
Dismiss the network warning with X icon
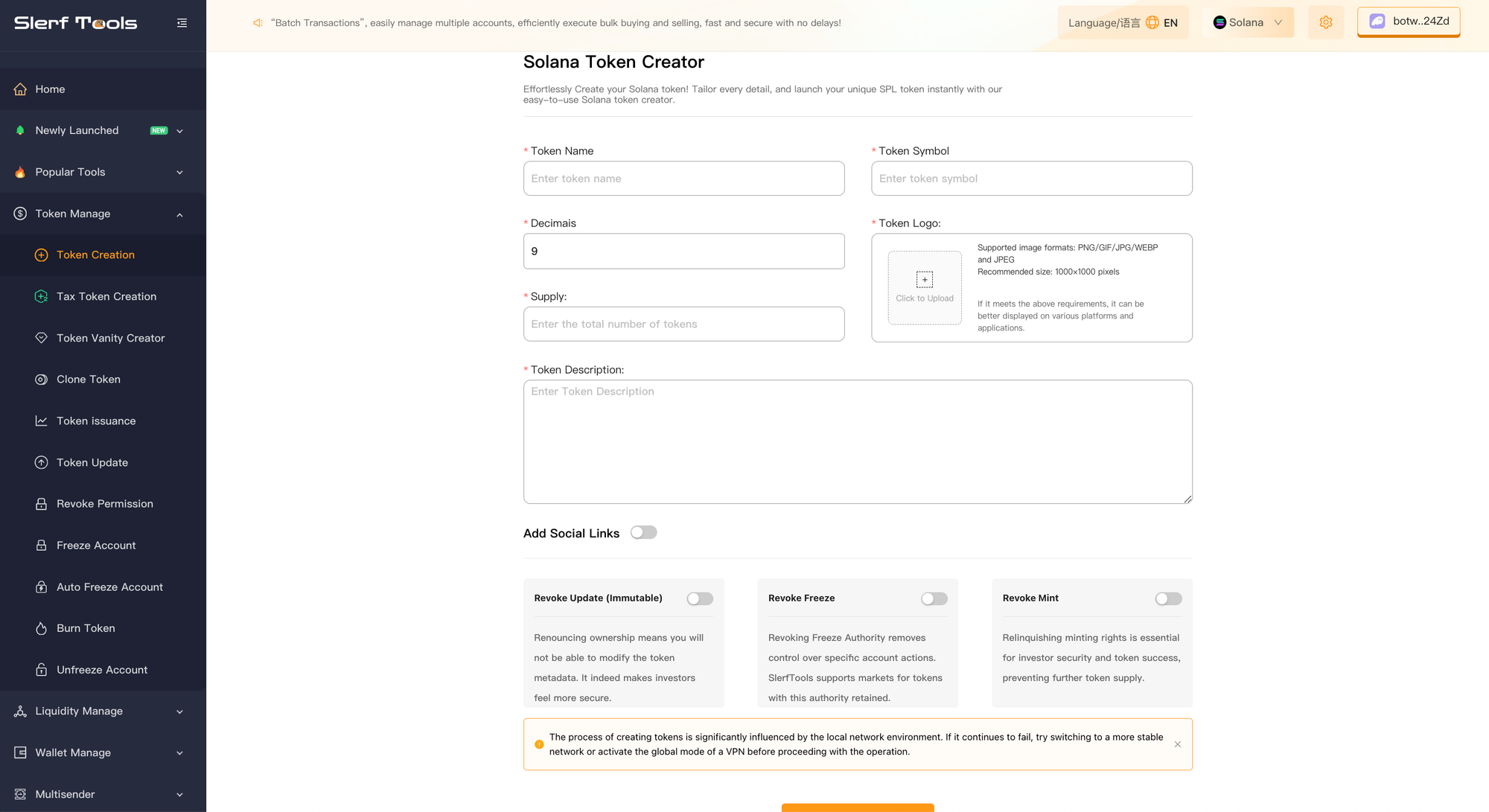[x=1177, y=744]
